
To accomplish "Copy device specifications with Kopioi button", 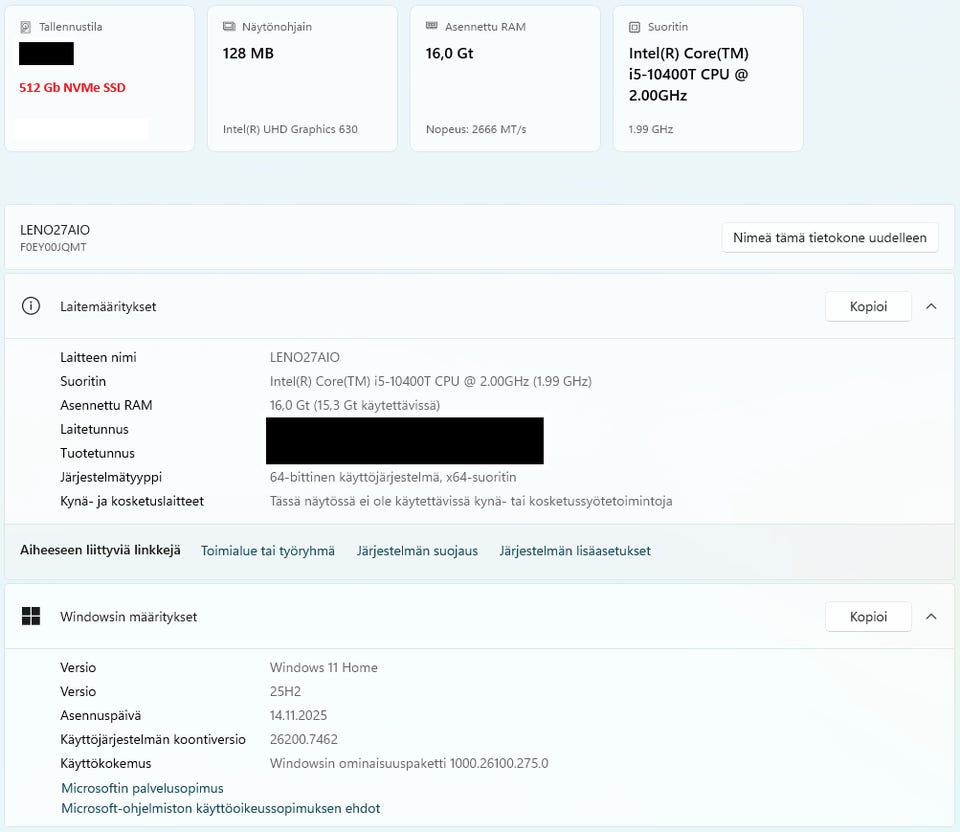I will (868, 306).
